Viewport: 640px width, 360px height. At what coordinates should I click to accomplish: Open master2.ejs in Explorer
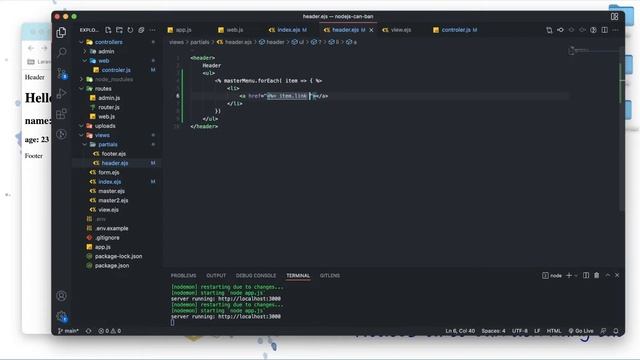click(113, 200)
